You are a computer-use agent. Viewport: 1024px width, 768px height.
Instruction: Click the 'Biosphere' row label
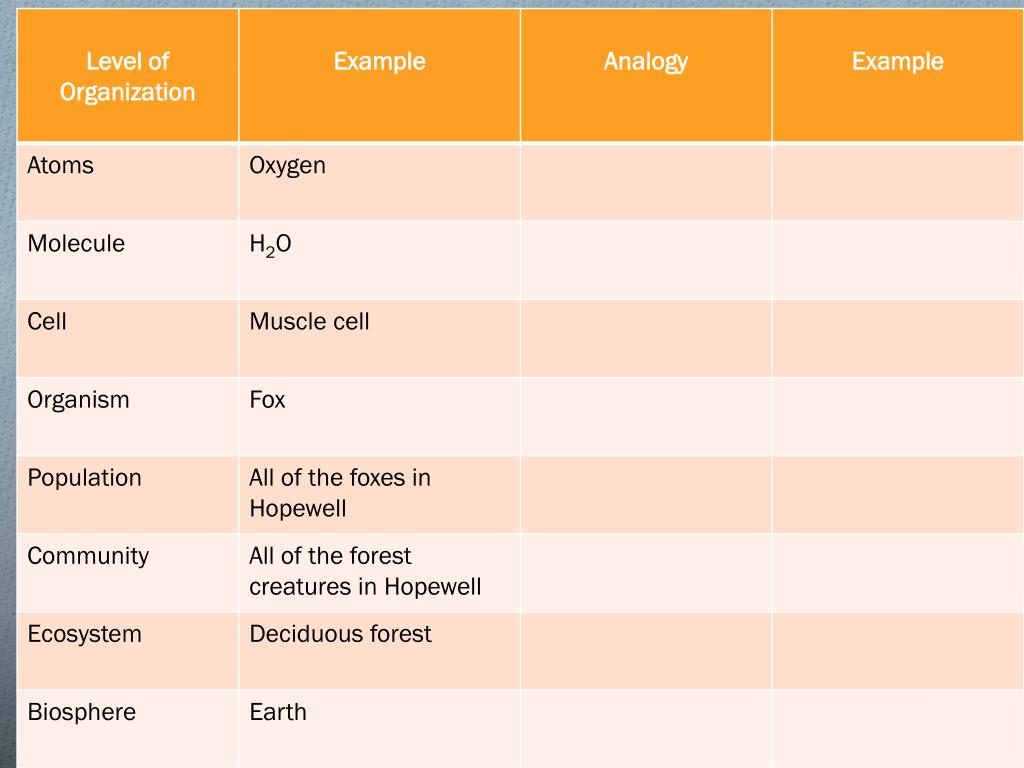click(x=127, y=728)
